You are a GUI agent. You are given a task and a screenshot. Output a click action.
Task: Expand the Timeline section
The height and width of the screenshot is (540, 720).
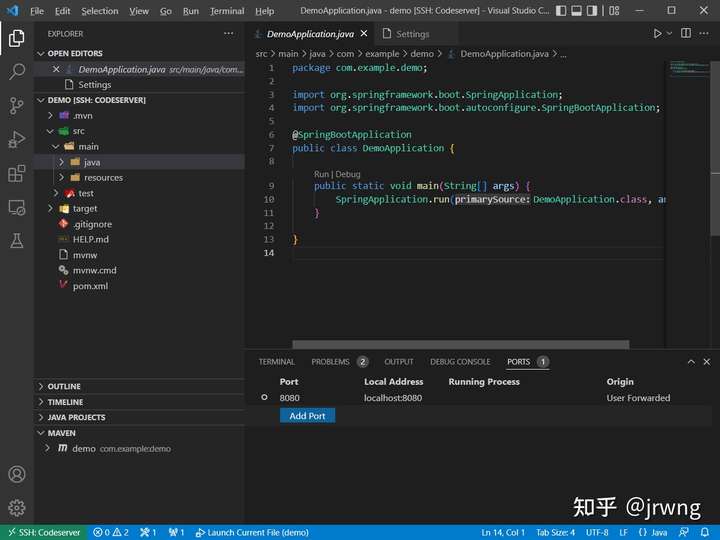tap(41, 402)
